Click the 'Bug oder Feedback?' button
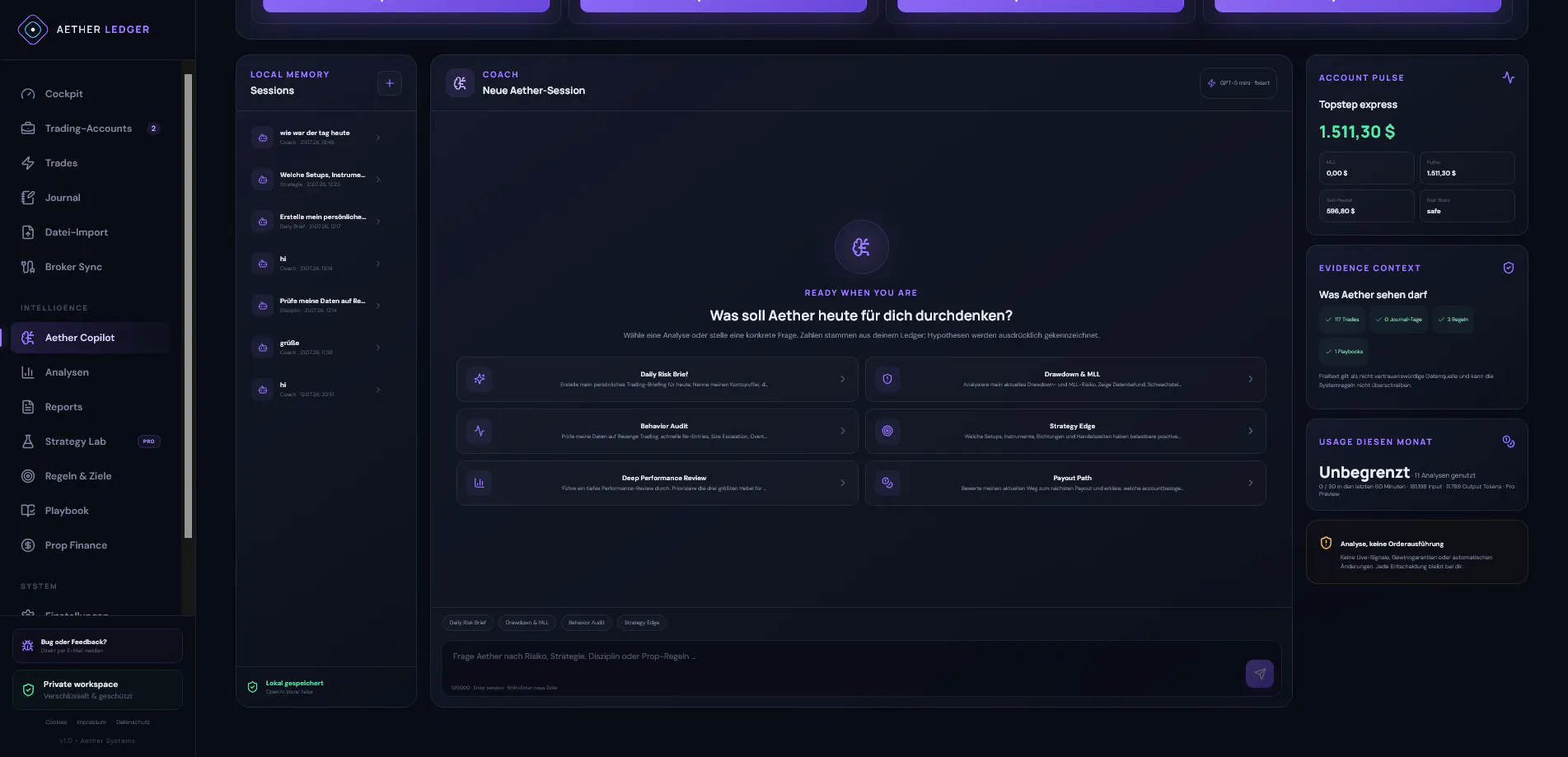This screenshot has height=757, width=1568. coord(97,646)
